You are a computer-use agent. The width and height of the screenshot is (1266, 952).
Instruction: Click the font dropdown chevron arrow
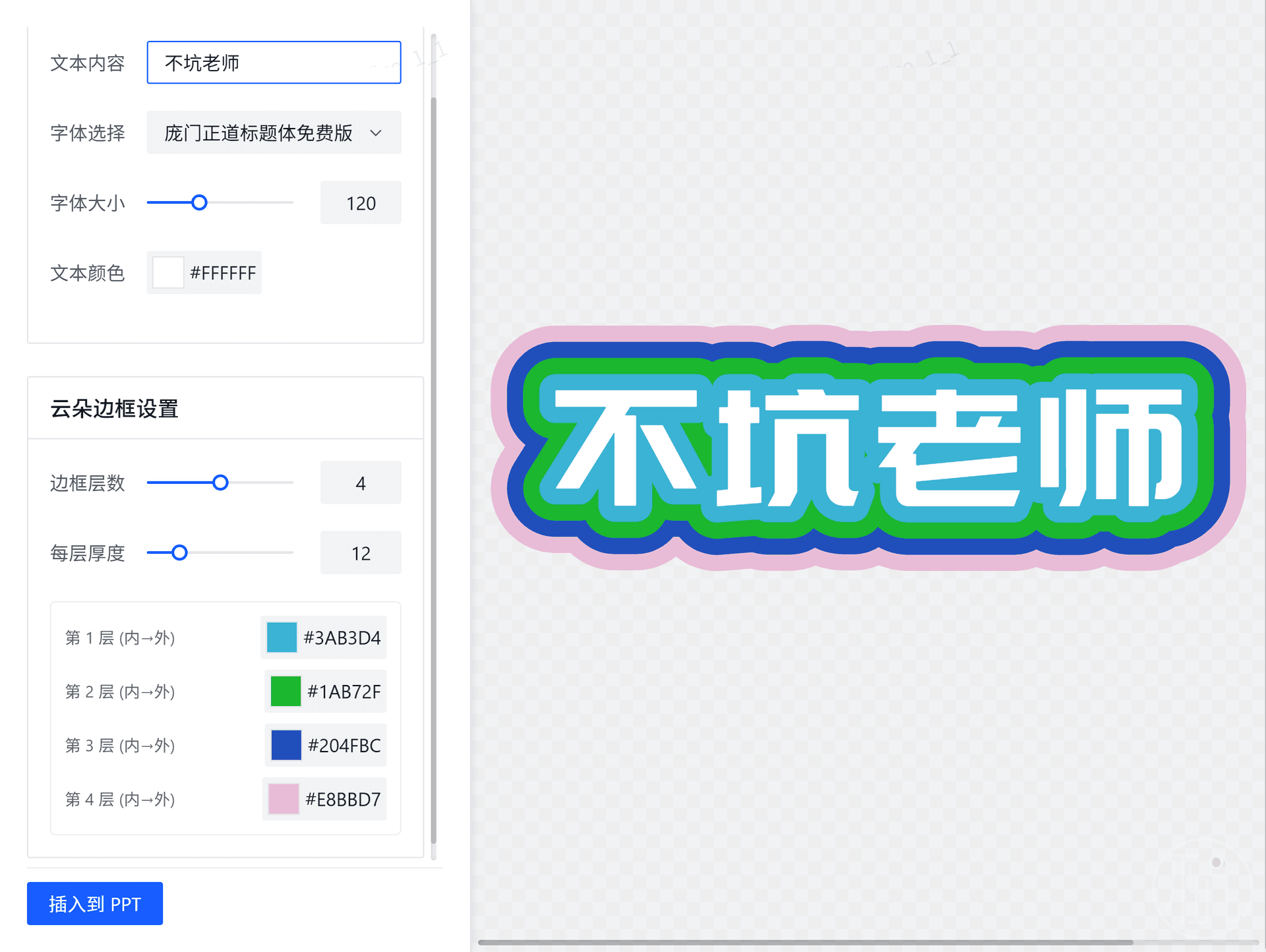(x=376, y=133)
